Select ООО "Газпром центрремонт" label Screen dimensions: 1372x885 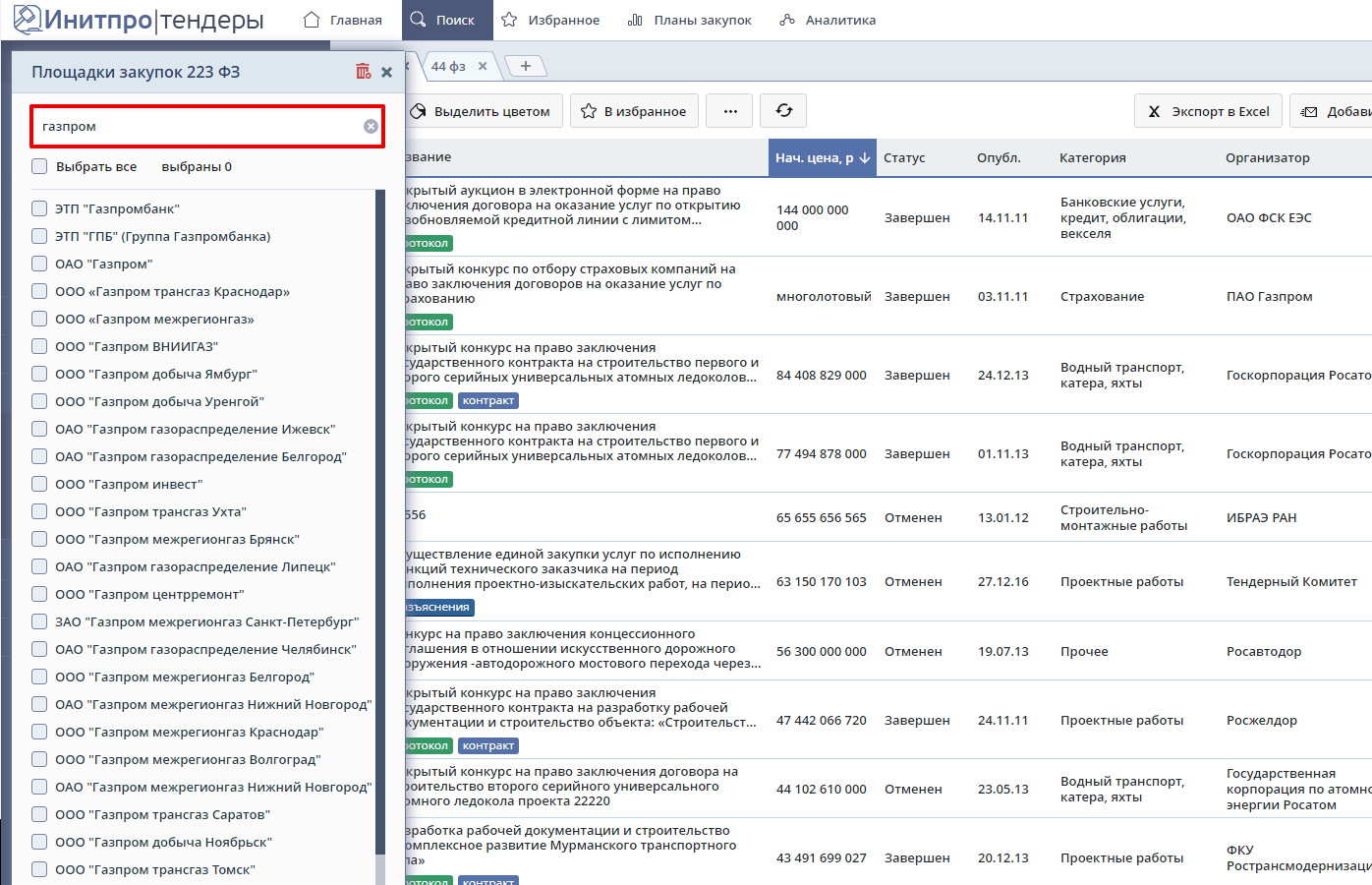click(x=149, y=594)
